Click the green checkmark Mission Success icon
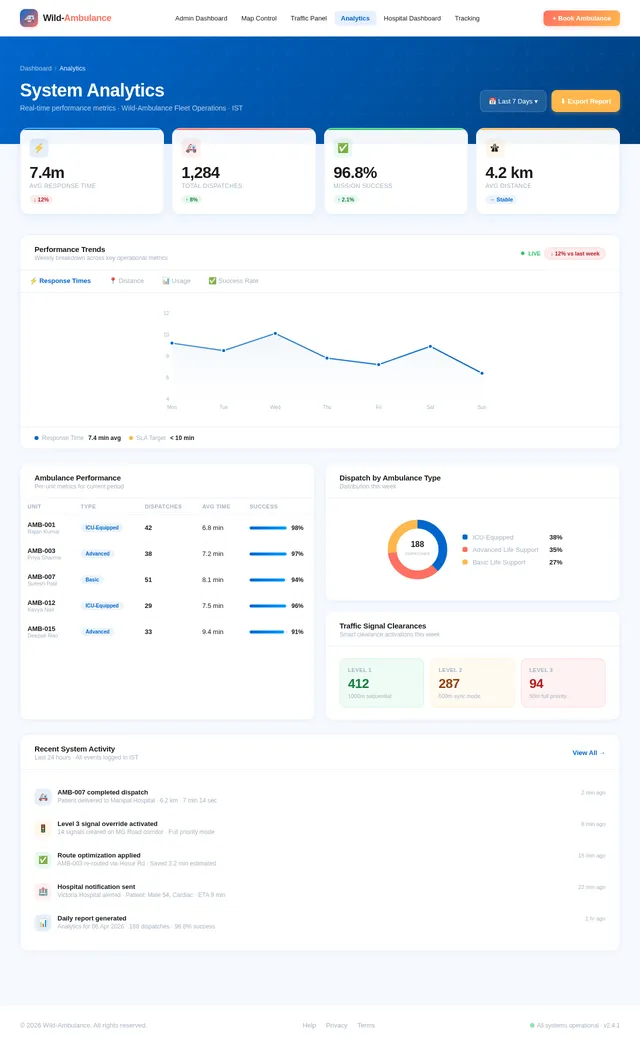Viewport: 640px width, 1045px height. (343, 148)
